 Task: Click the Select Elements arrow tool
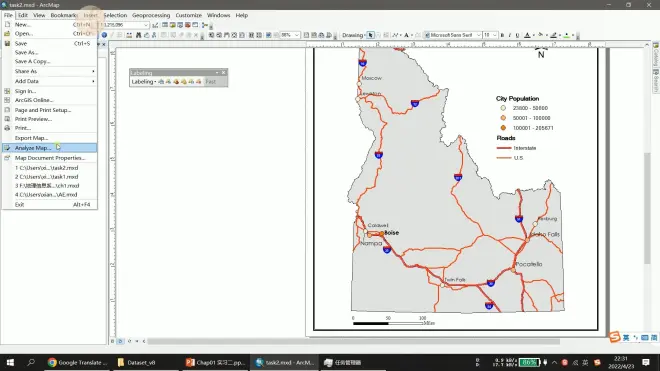(x=370, y=35)
